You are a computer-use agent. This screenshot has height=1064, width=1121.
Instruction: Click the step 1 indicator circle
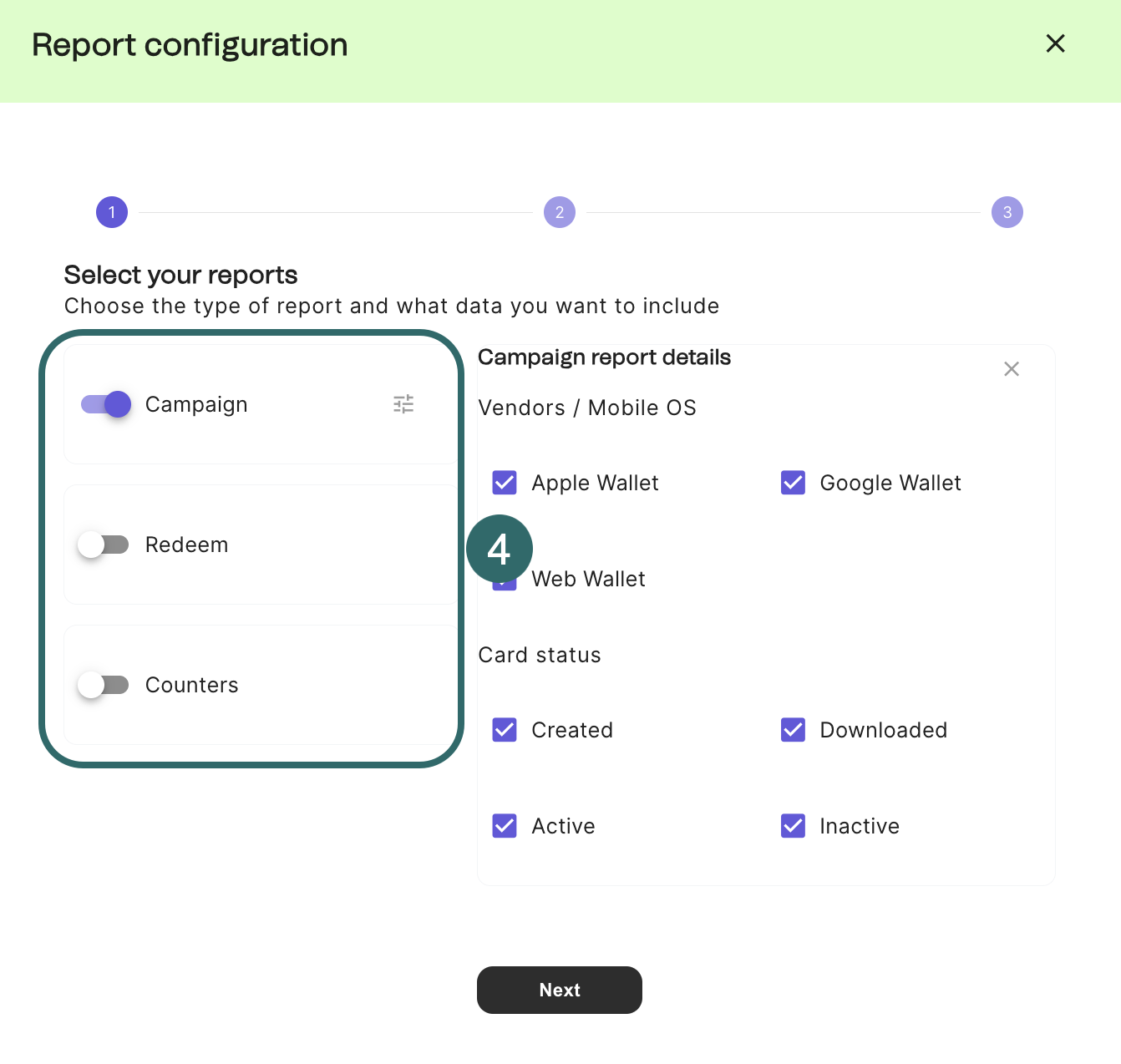point(111,212)
